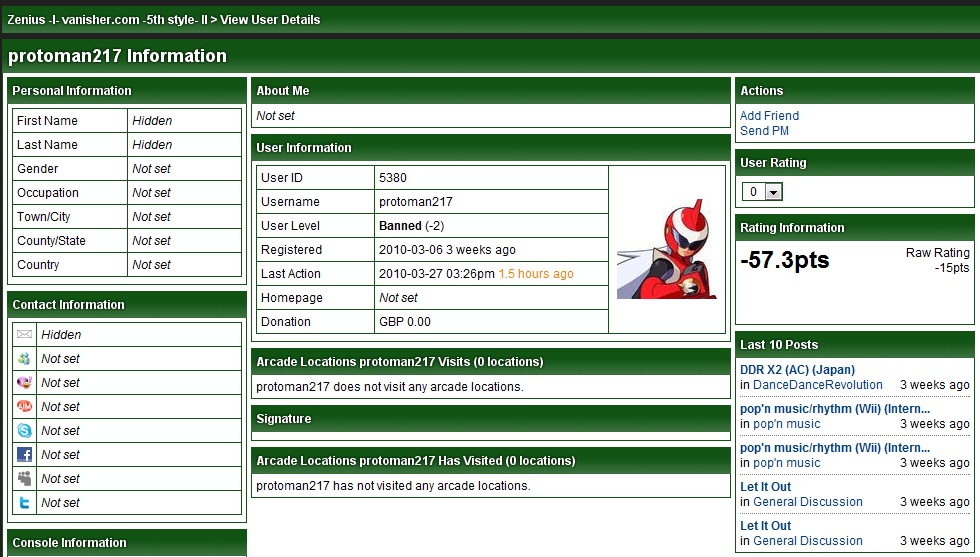This screenshot has width=980, height=557.
Task: Click the Last 10 Posts header
Action: [854, 344]
